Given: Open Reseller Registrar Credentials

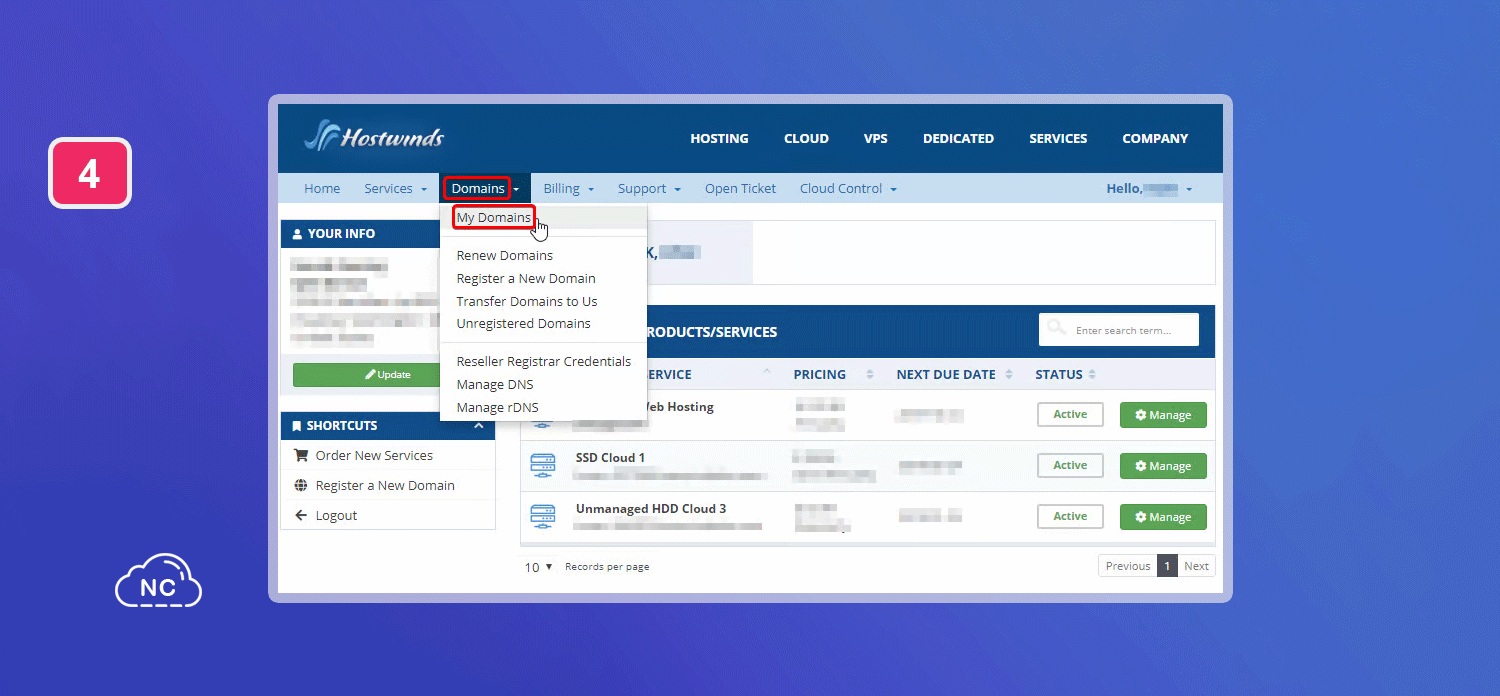Looking at the screenshot, I should (x=544, y=361).
